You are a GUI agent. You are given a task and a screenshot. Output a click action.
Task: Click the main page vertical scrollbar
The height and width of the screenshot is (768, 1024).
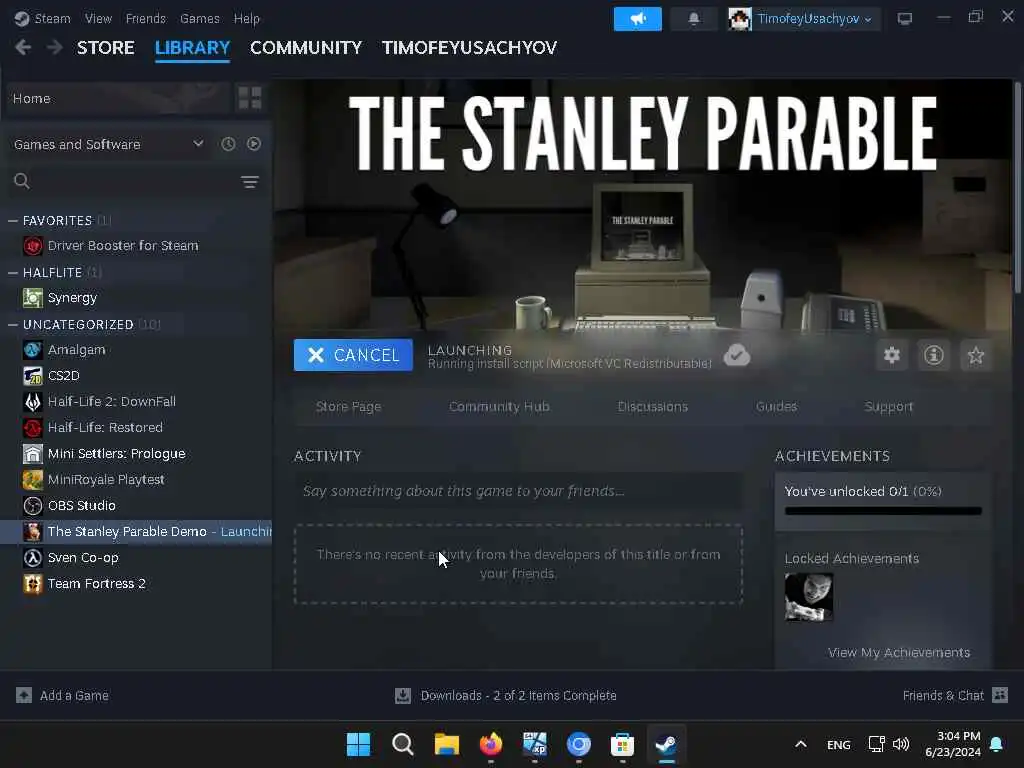[1017, 187]
